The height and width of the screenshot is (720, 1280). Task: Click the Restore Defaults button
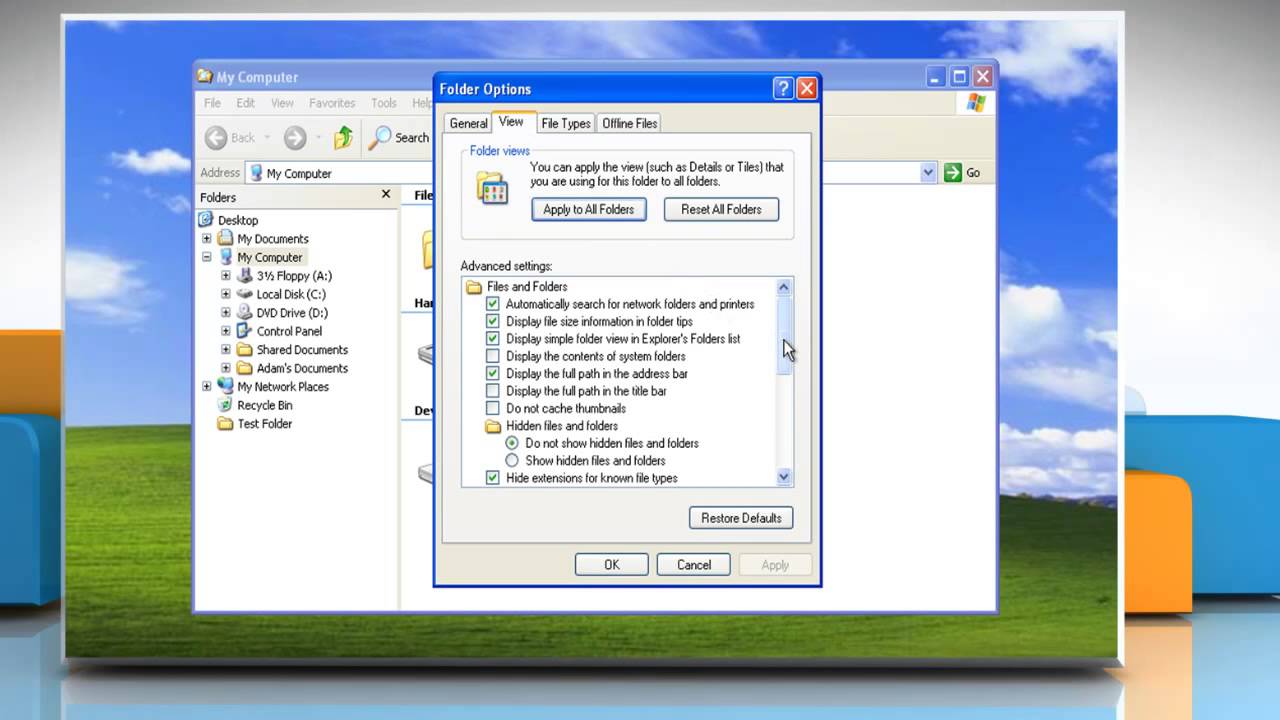coord(741,518)
